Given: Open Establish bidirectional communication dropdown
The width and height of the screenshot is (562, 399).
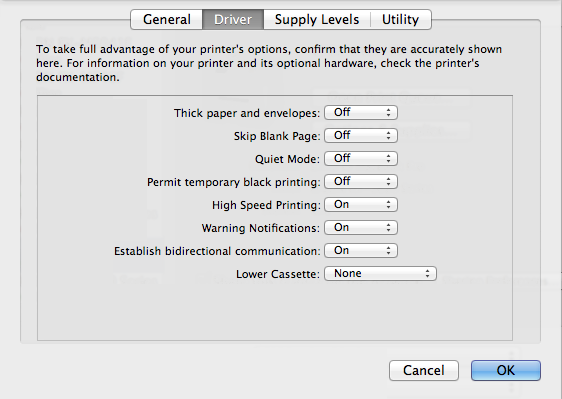Looking at the screenshot, I should click(x=361, y=250).
